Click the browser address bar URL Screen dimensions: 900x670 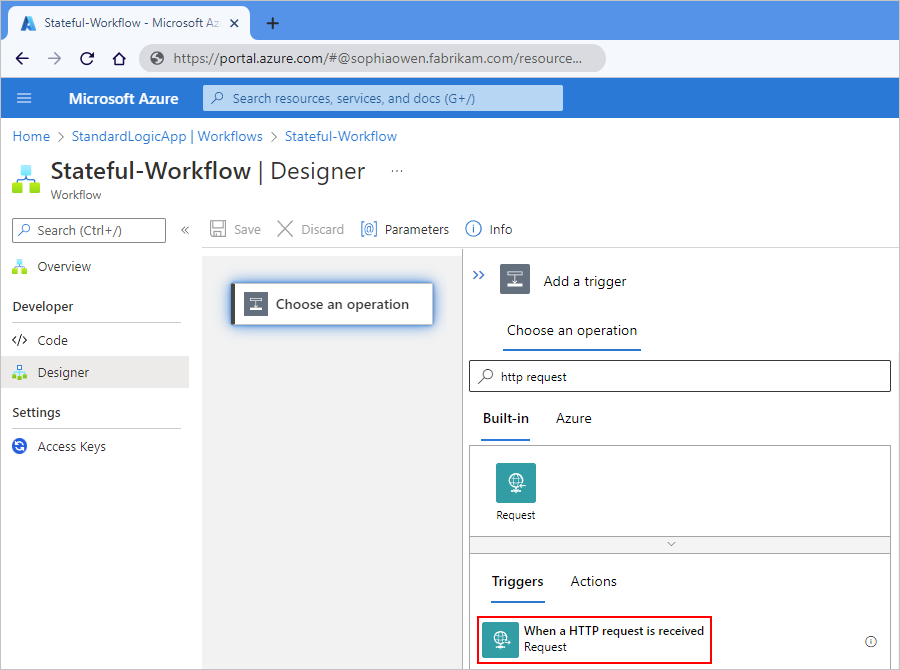tap(377, 58)
